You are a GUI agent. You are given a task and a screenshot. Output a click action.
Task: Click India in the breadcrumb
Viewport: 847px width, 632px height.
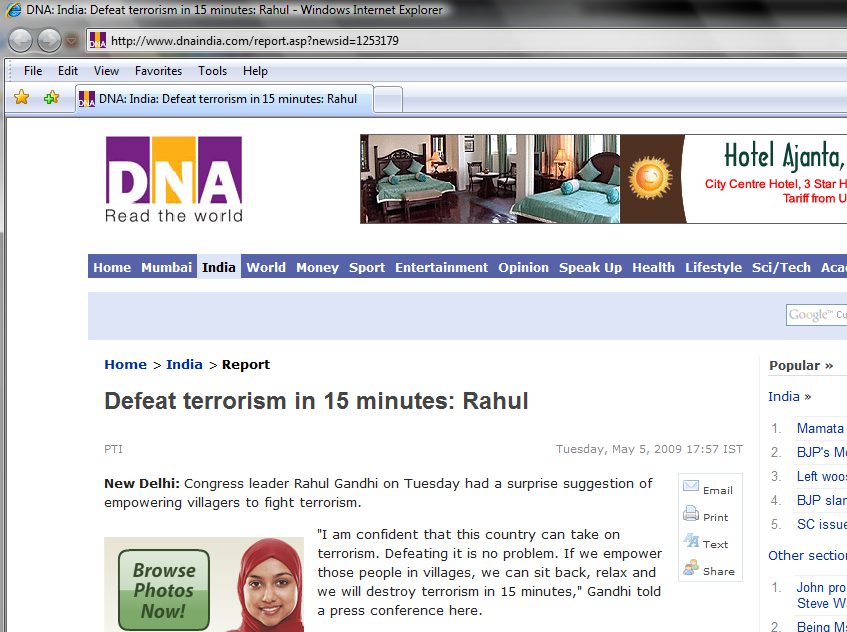point(184,365)
